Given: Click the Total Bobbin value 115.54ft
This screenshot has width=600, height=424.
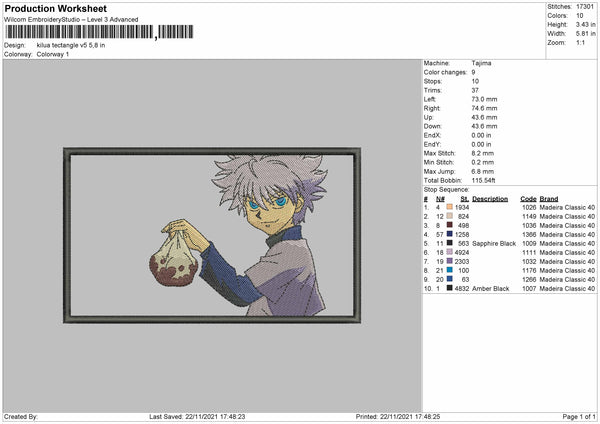Looking at the screenshot, I should tap(483, 180).
